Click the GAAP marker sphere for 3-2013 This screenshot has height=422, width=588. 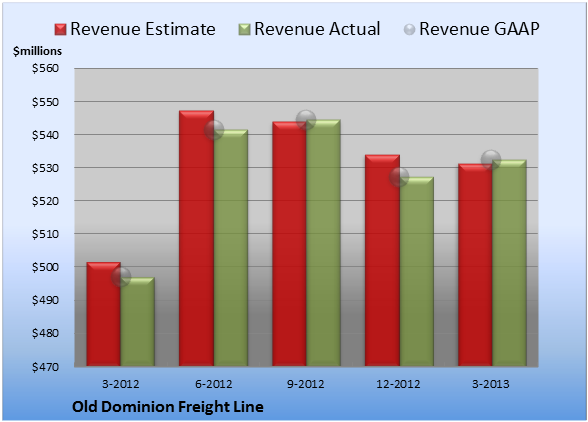coord(491,160)
